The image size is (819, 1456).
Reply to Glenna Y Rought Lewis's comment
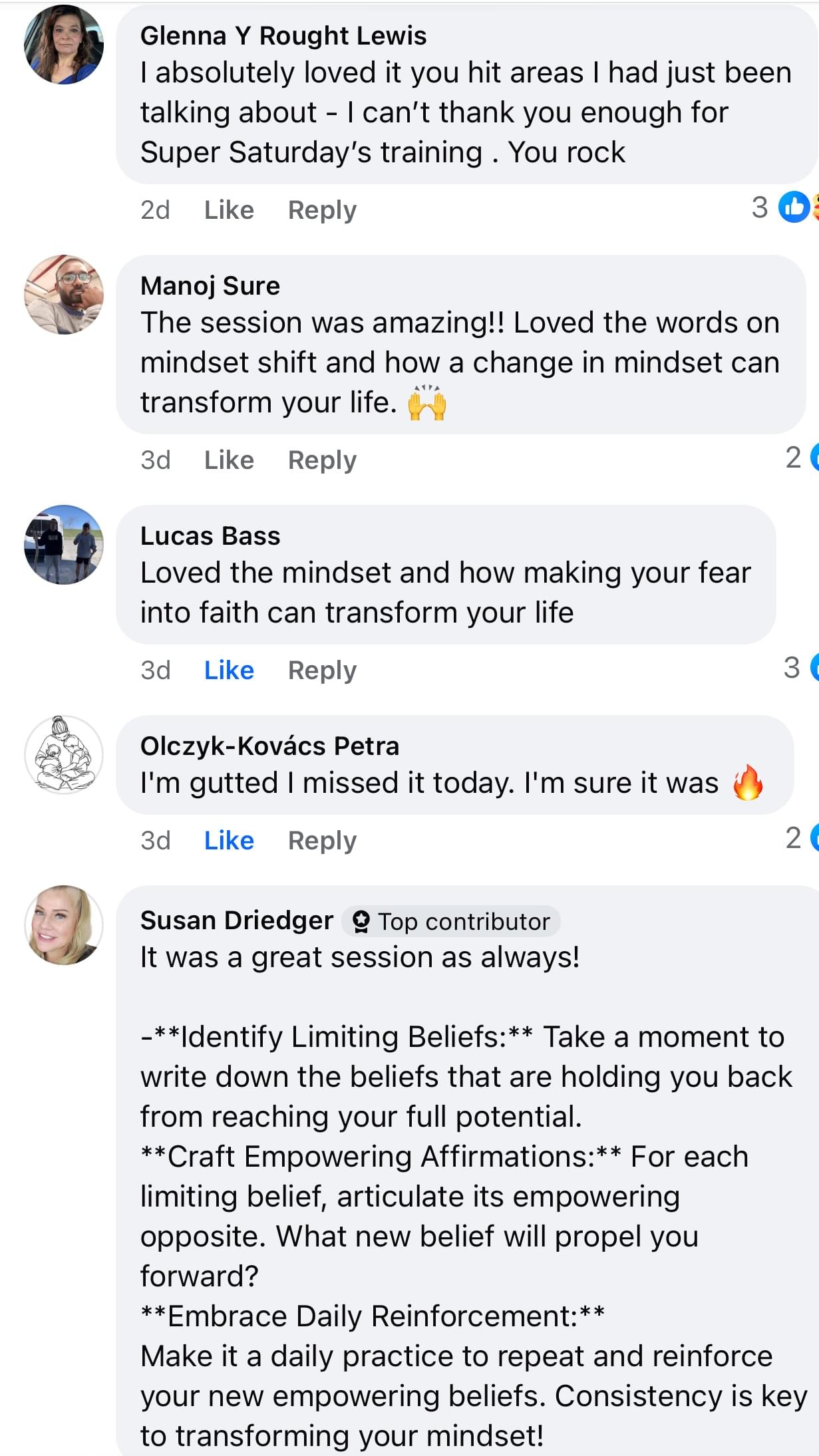[x=322, y=210]
